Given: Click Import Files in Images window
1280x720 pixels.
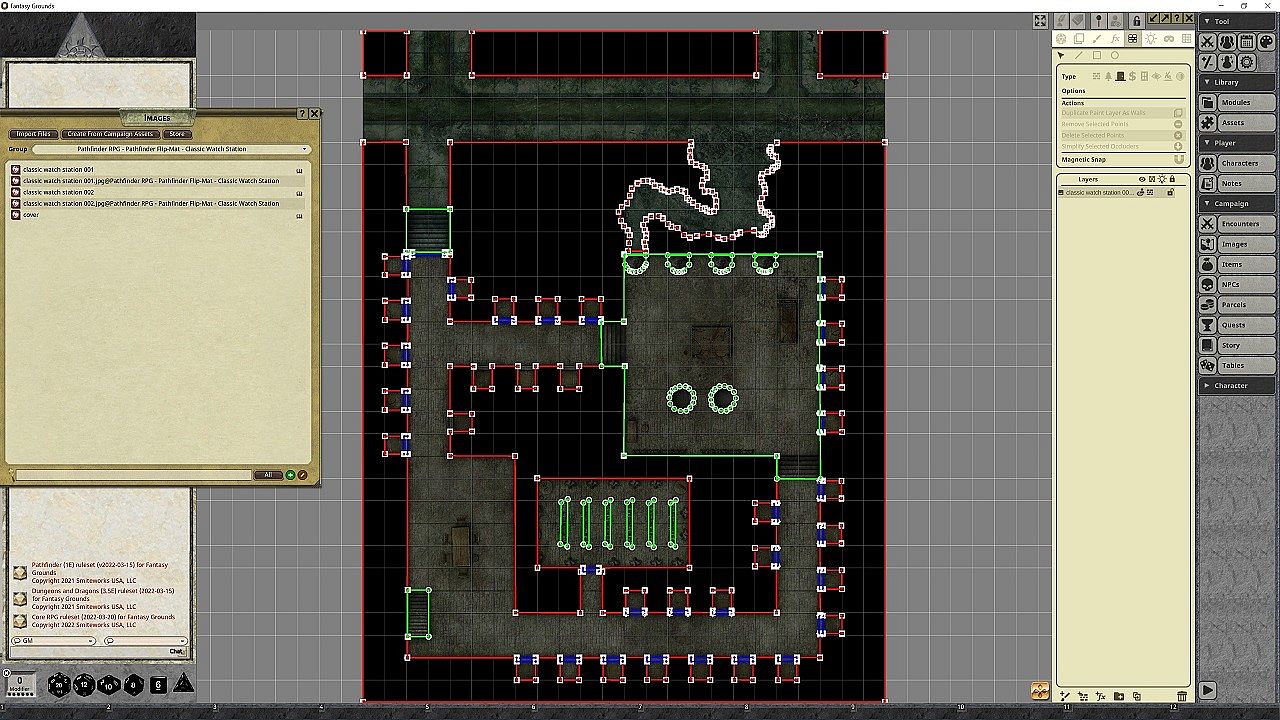Looking at the screenshot, I should (33, 134).
